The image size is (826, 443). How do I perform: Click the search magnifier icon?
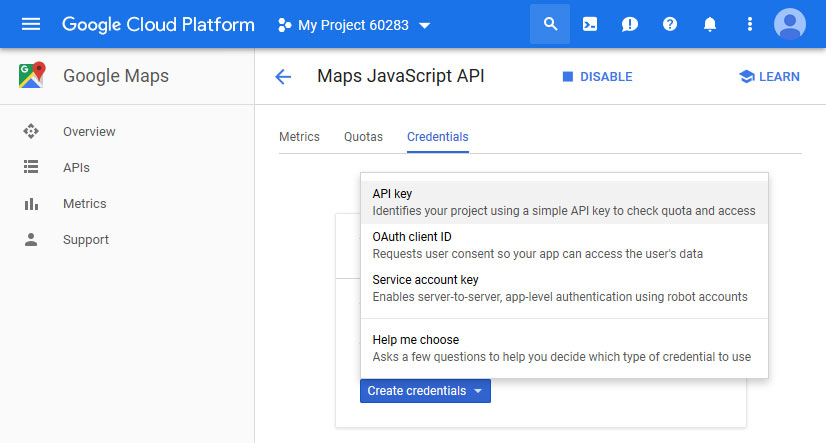coord(550,24)
